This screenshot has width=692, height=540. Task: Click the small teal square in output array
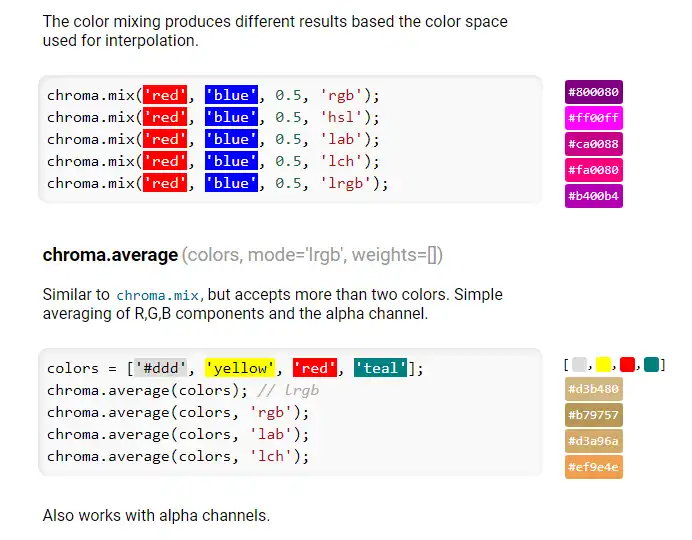[652, 364]
